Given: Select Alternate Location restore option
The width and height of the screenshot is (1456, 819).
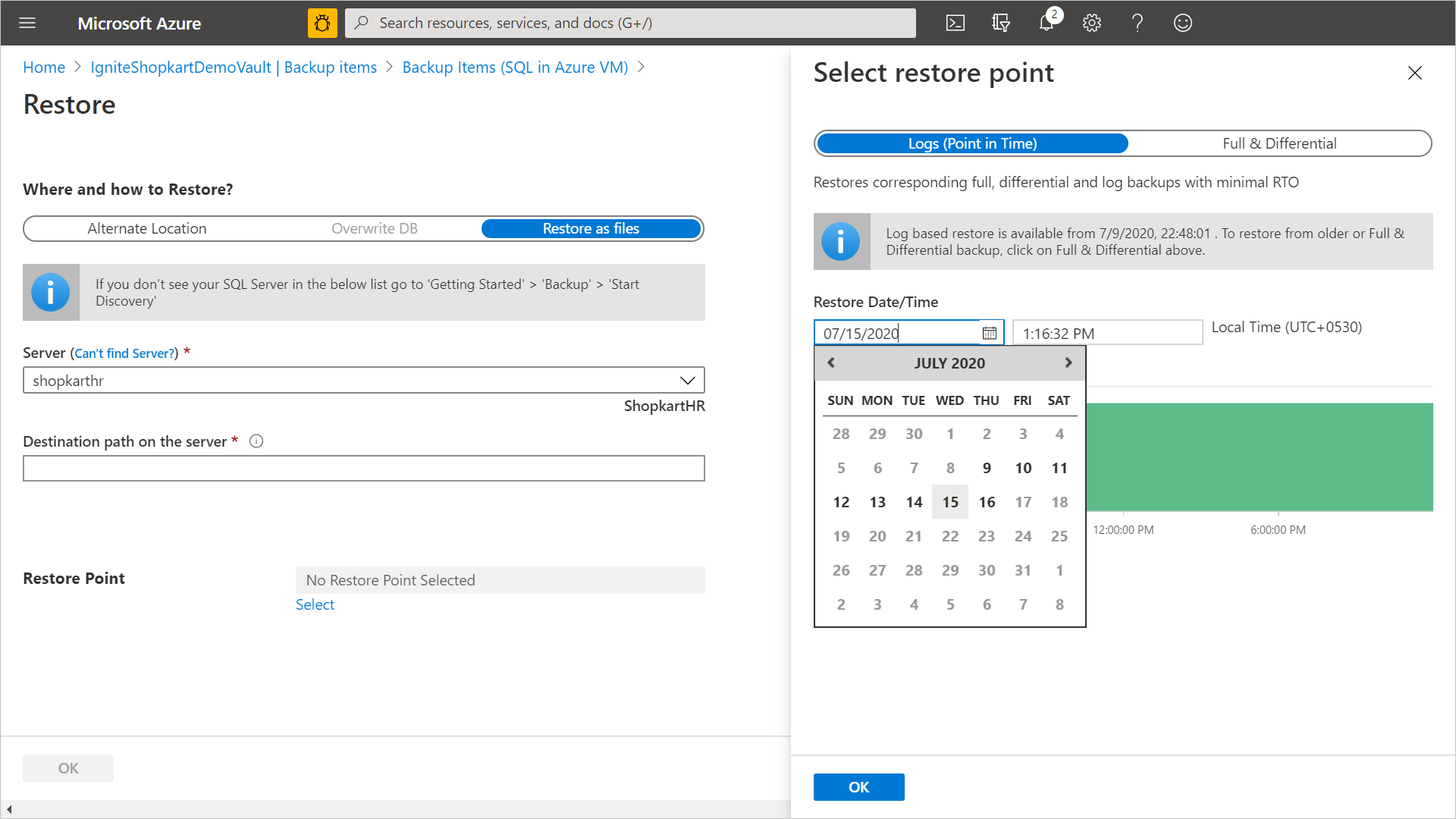Looking at the screenshot, I should pyautogui.click(x=146, y=228).
